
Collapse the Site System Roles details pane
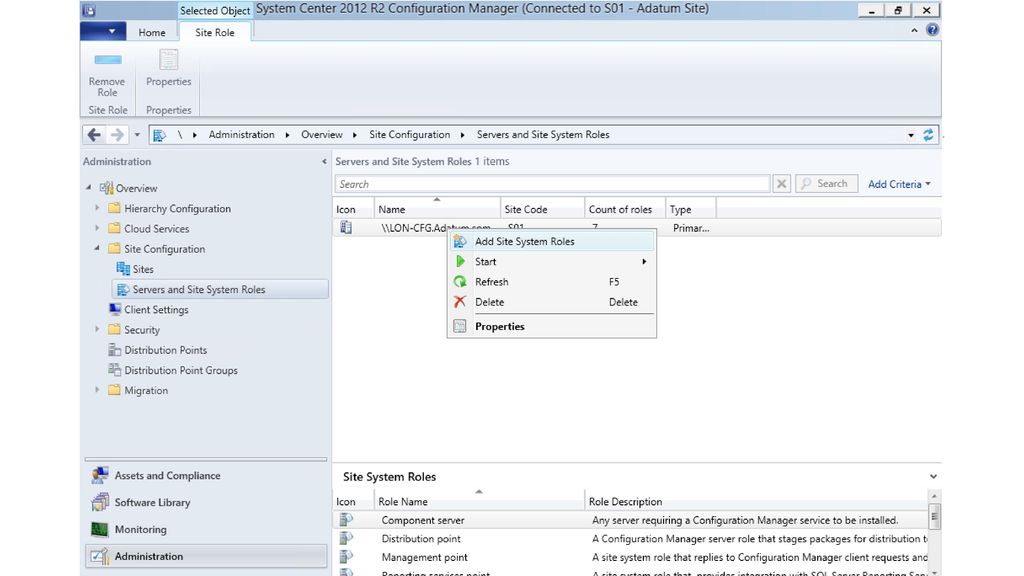click(x=933, y=477)
